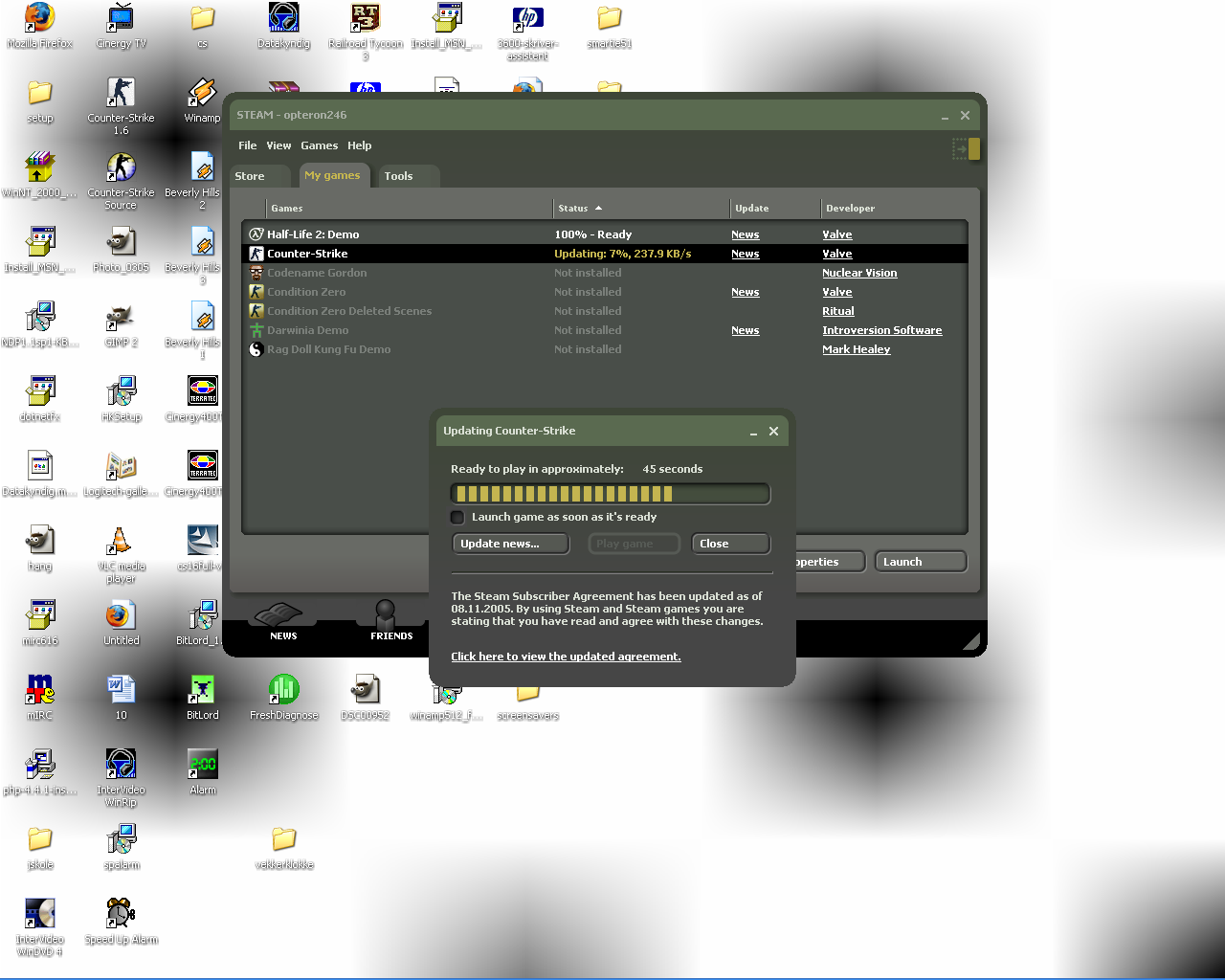
Task: Select the My games tab
Action: [x=332, y=175]
